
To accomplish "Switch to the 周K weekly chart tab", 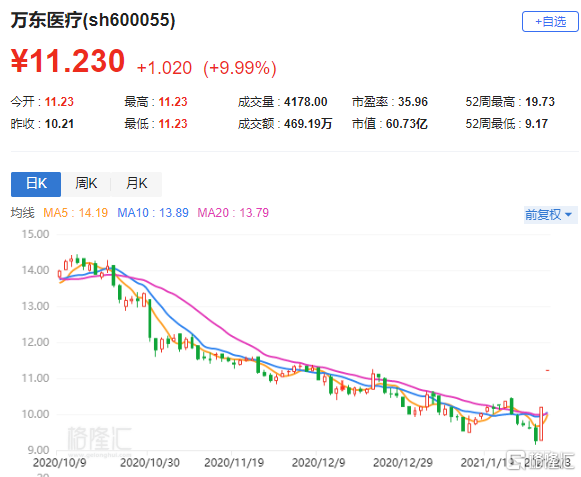I will click(86, 184).
